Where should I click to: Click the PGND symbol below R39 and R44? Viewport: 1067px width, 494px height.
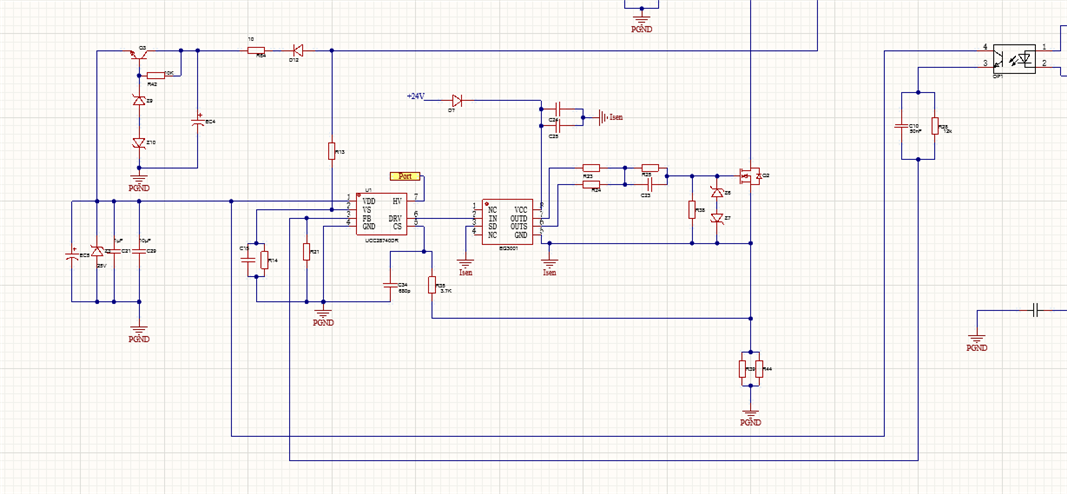[751, 417]
